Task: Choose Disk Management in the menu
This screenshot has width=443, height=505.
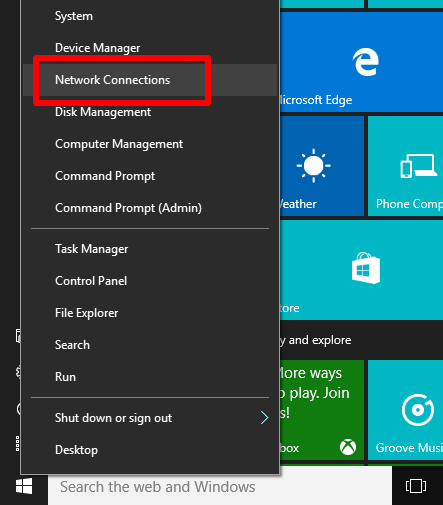Action: [x=150, y=112]
